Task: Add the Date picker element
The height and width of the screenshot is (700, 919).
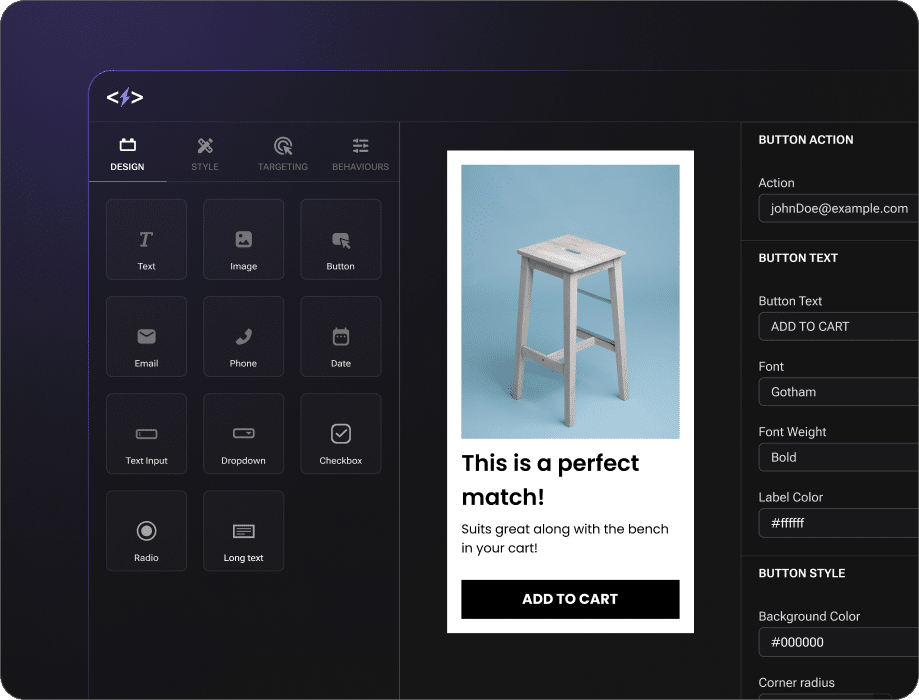Action: coord(341,337)
